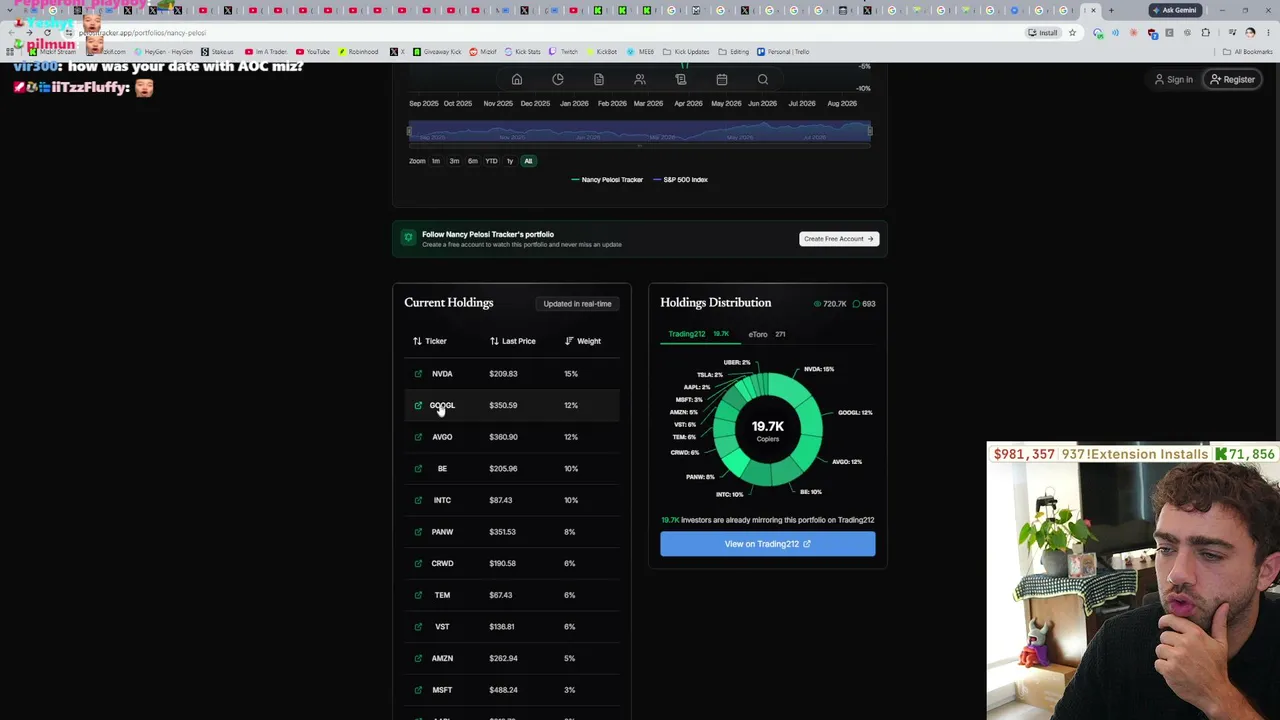The width and height of the screenshot is (1280, 720).
Task: Switch to the Trading212 distribution tab
Action: click(699, 334)
